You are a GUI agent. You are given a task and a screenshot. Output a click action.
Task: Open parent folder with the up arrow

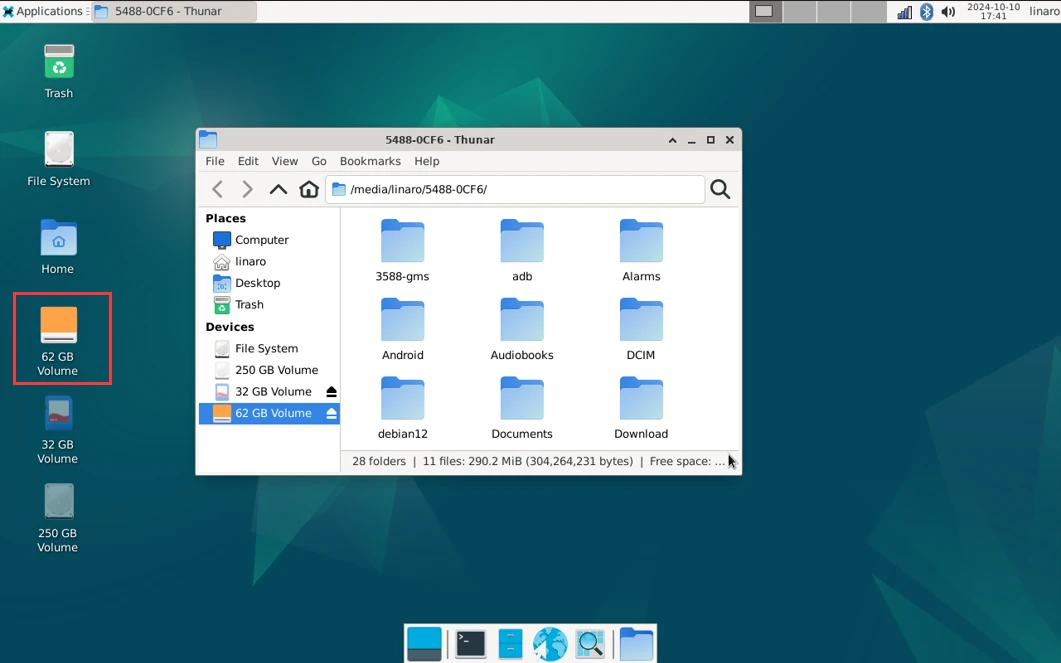278,189
